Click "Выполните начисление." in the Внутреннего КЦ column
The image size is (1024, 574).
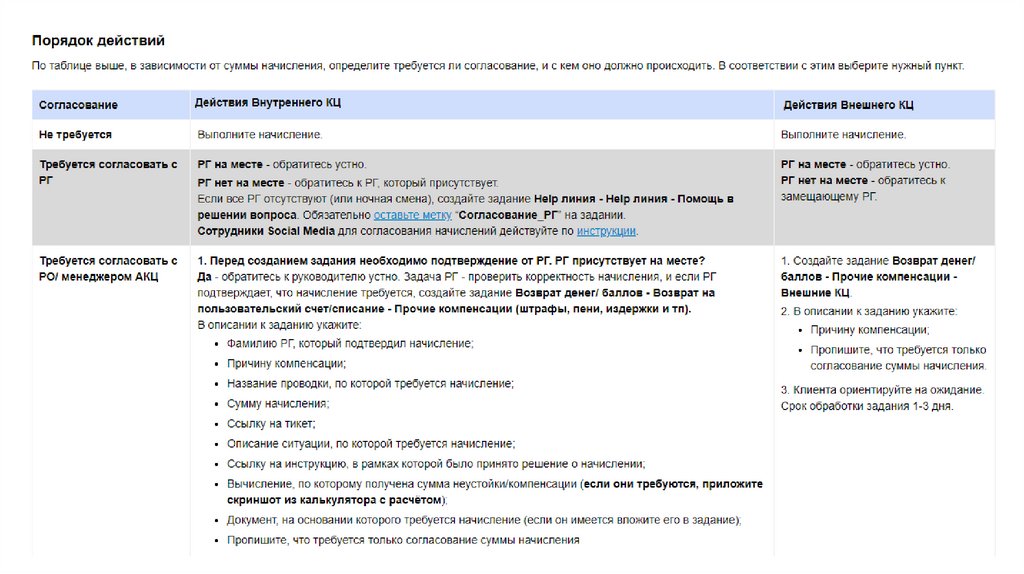pos(260,135)
